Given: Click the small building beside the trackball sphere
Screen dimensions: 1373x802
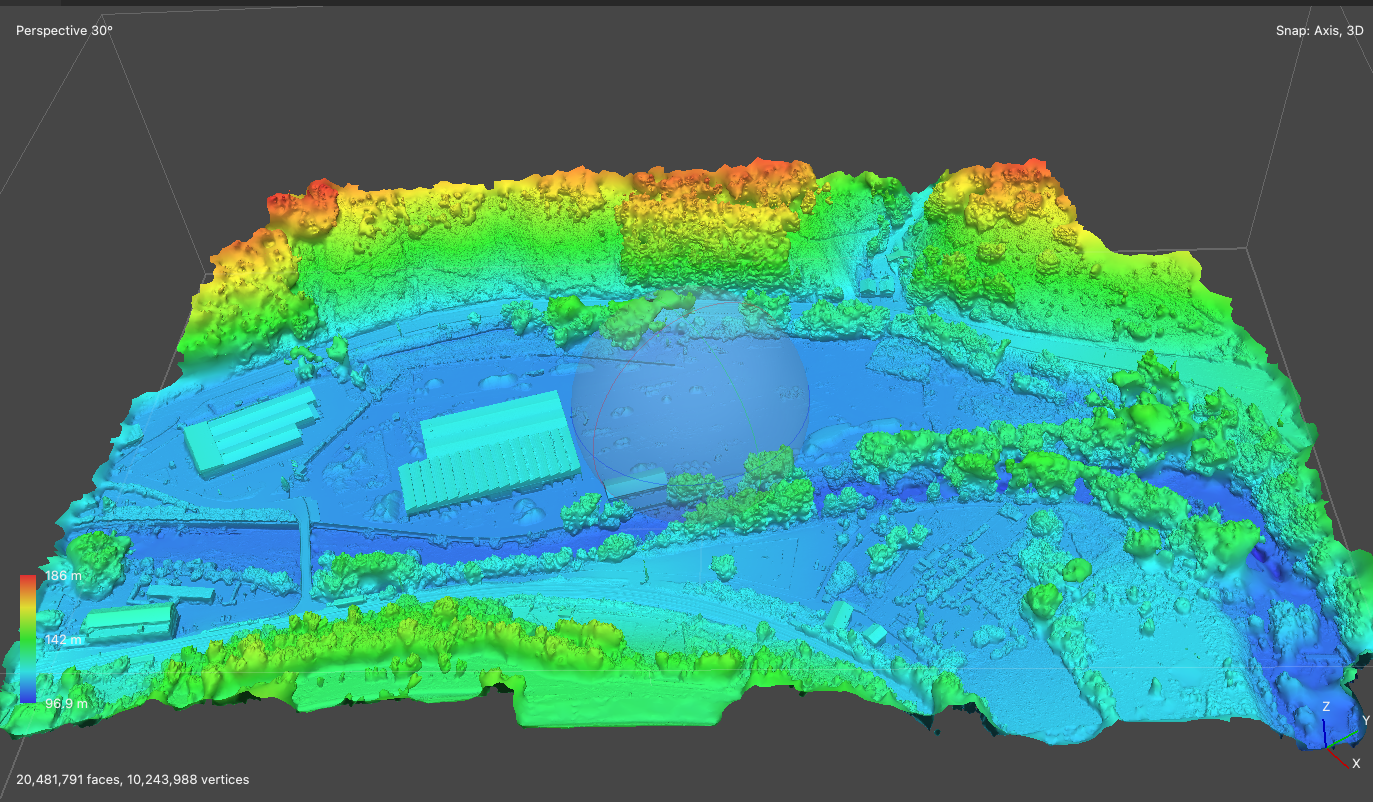Looking at the screenshot, I should tap(636, 488).
